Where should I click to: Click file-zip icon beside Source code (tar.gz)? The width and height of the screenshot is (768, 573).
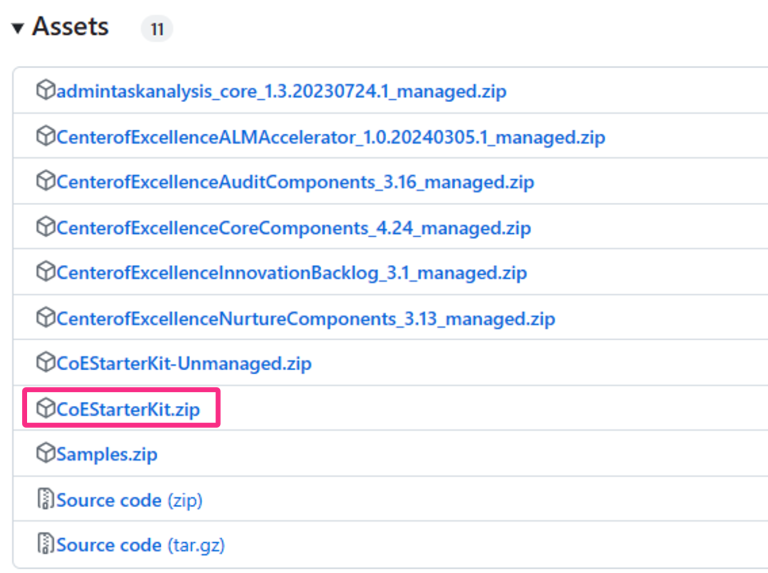(x=45, y=545)
